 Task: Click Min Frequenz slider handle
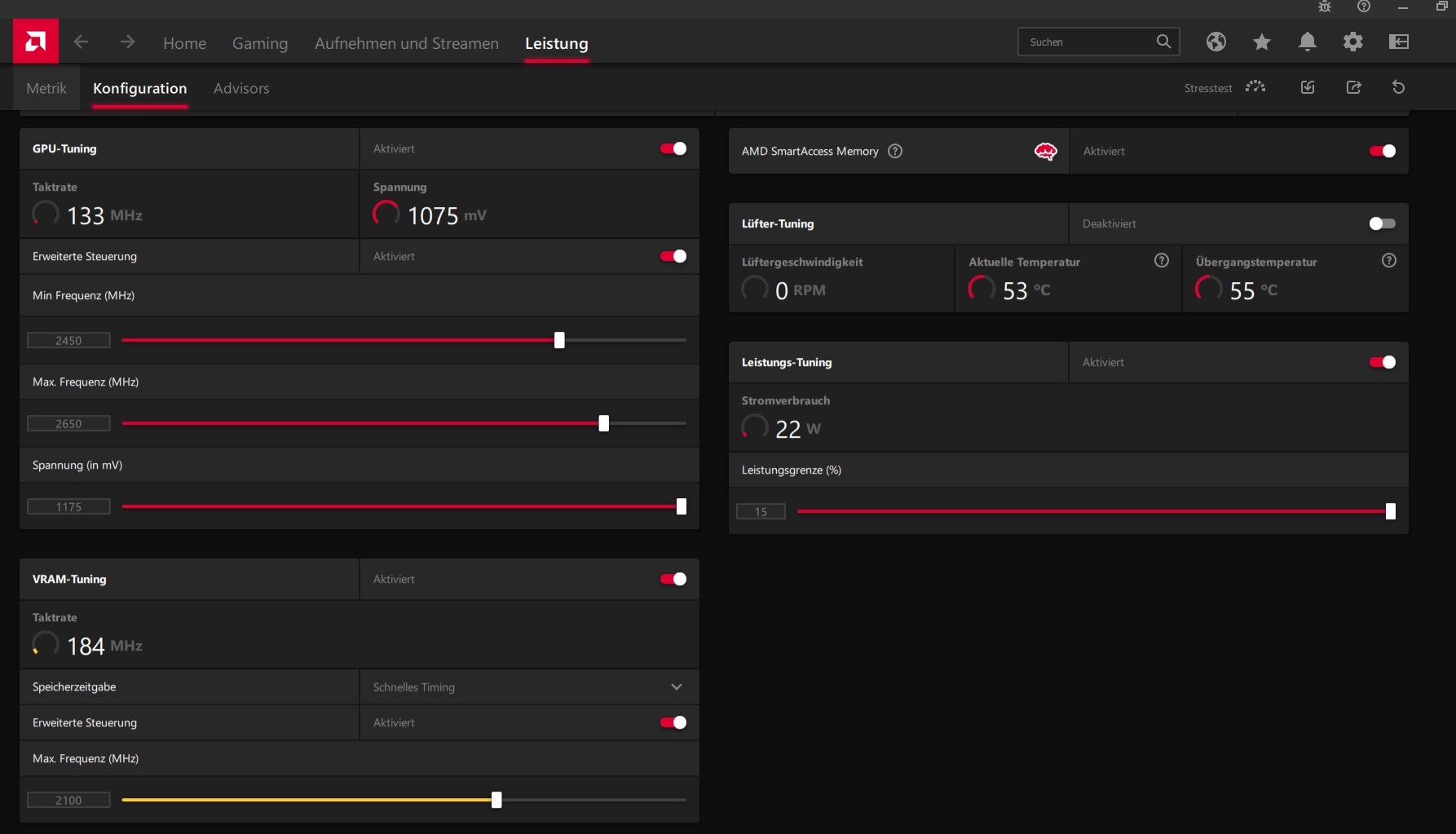(x=559, y=340)
